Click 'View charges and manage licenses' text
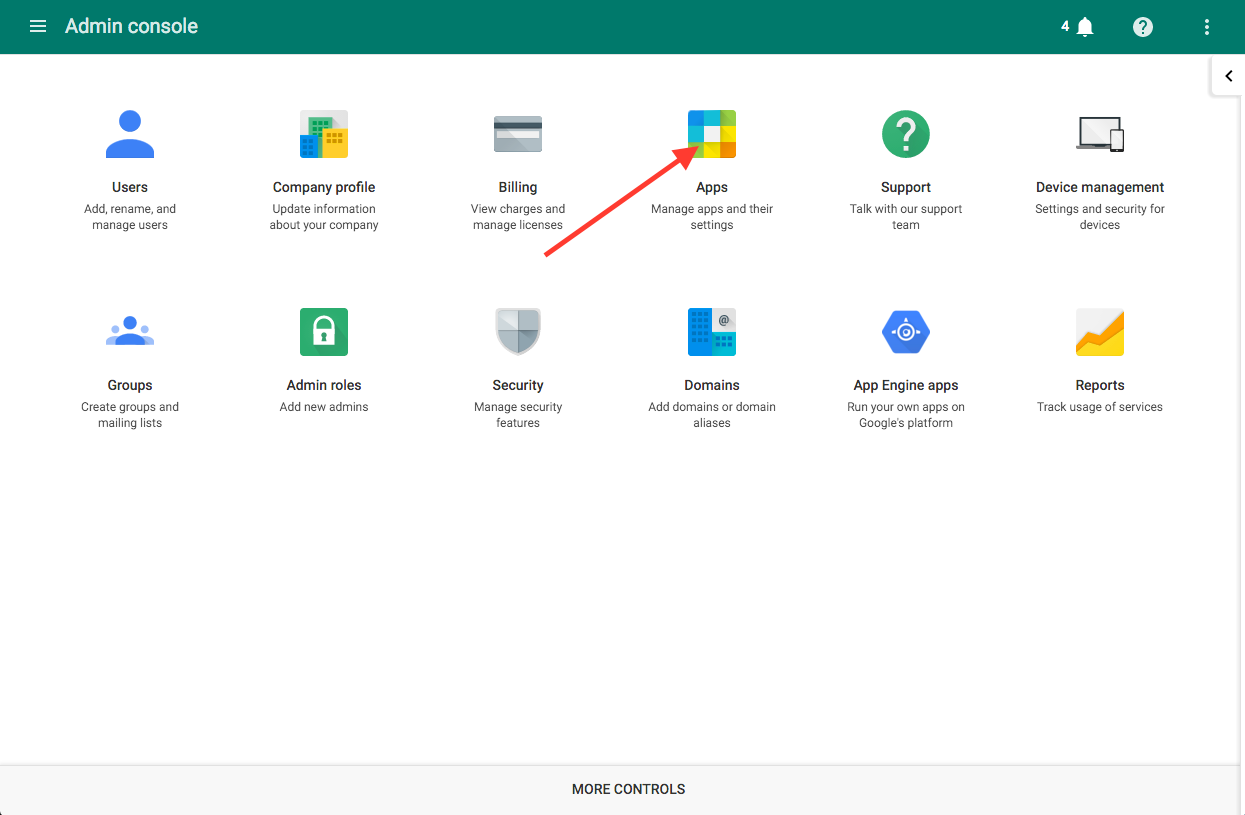This screenshot has height=815, width=1245. pyautogui.click(x=518, y=217)
